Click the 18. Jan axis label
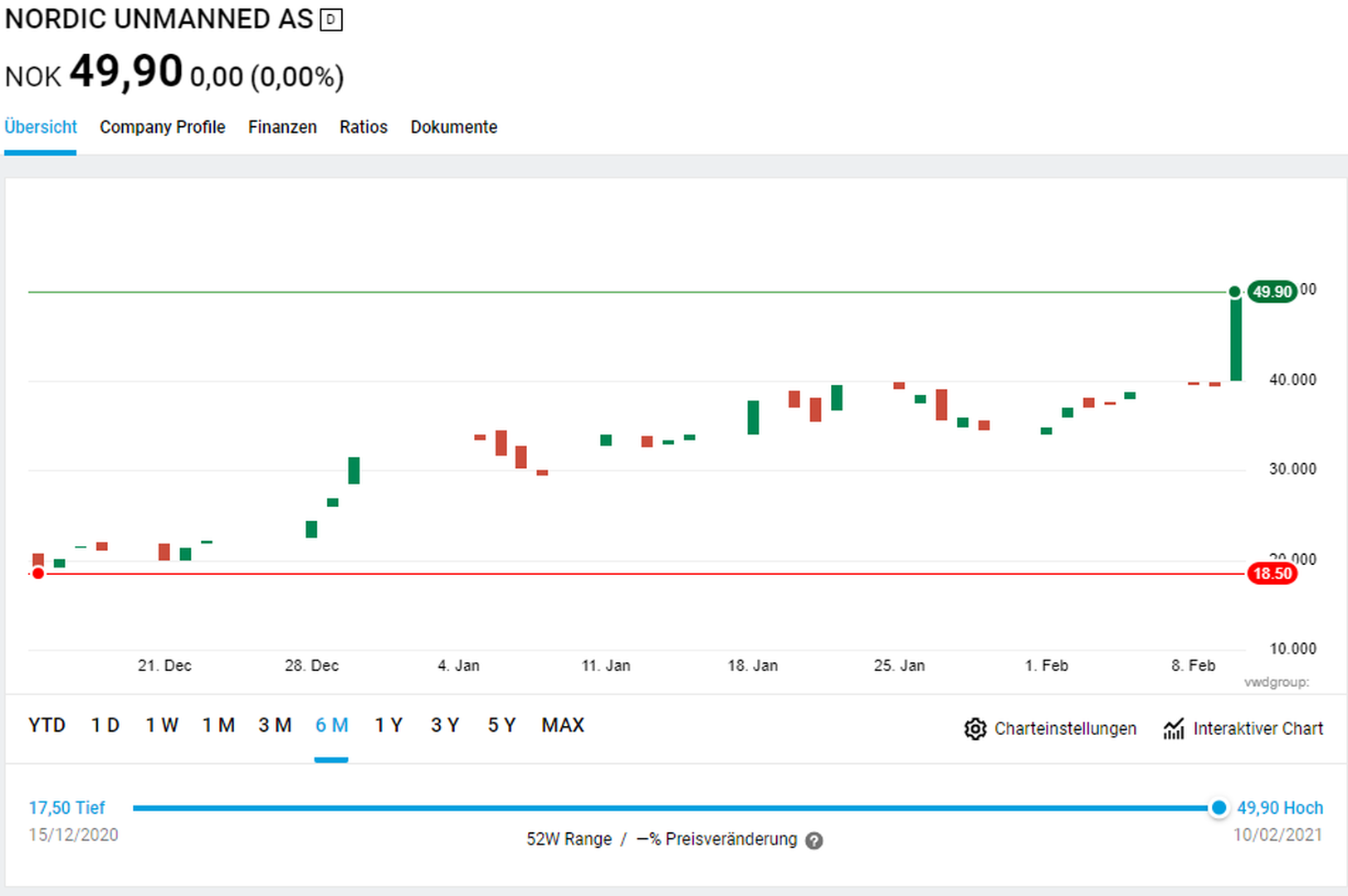The image size is (1348, 896). pos(753,665)
